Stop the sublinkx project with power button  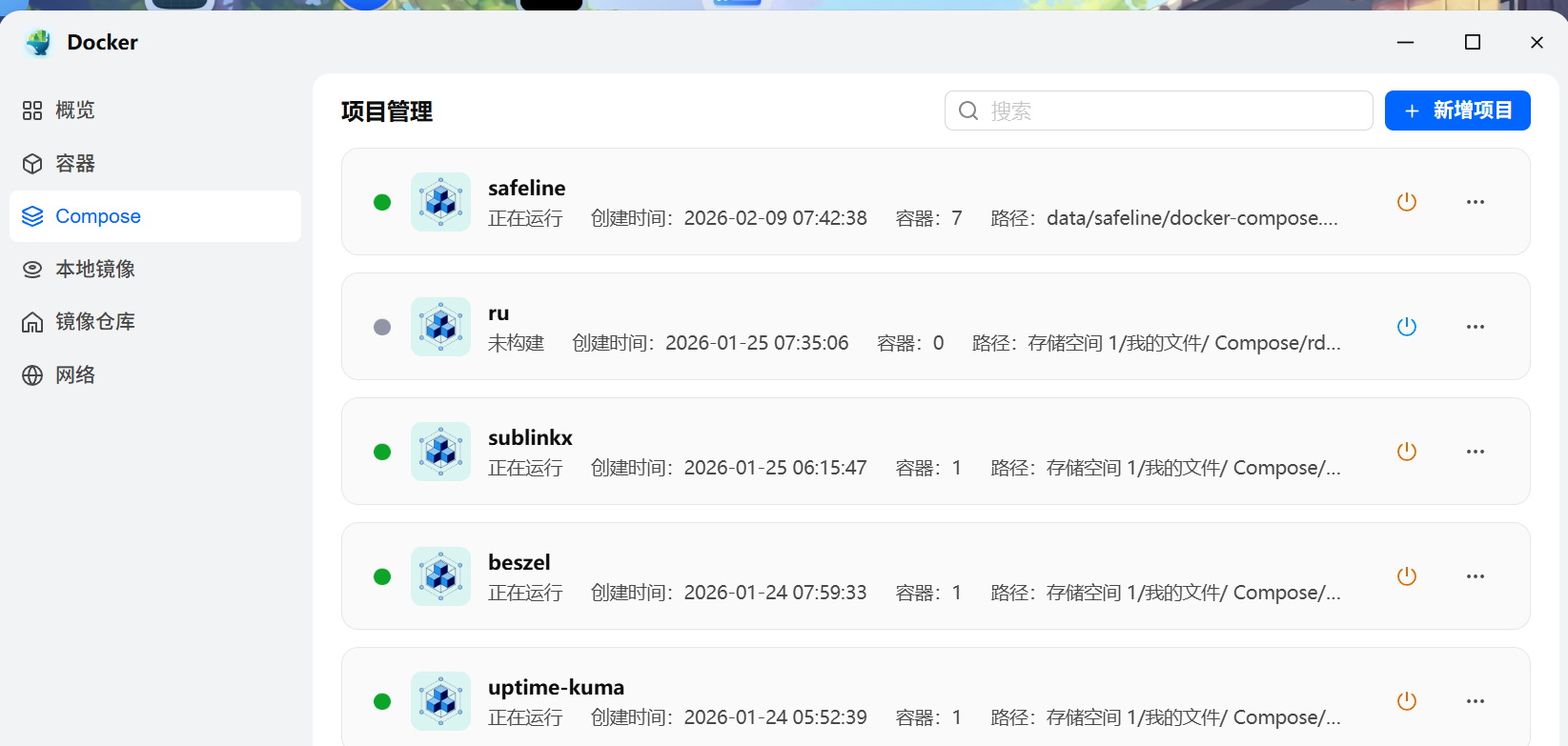(x=1407, y=452)
